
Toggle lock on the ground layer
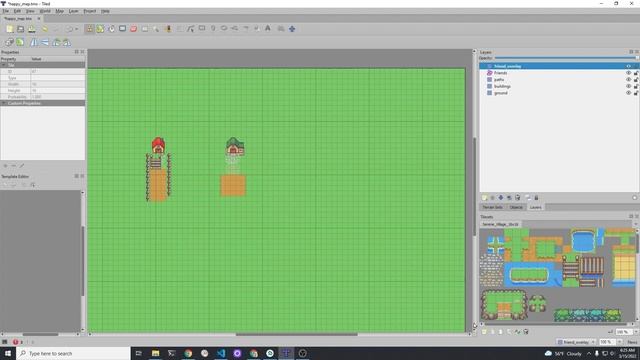pos(636,93)
